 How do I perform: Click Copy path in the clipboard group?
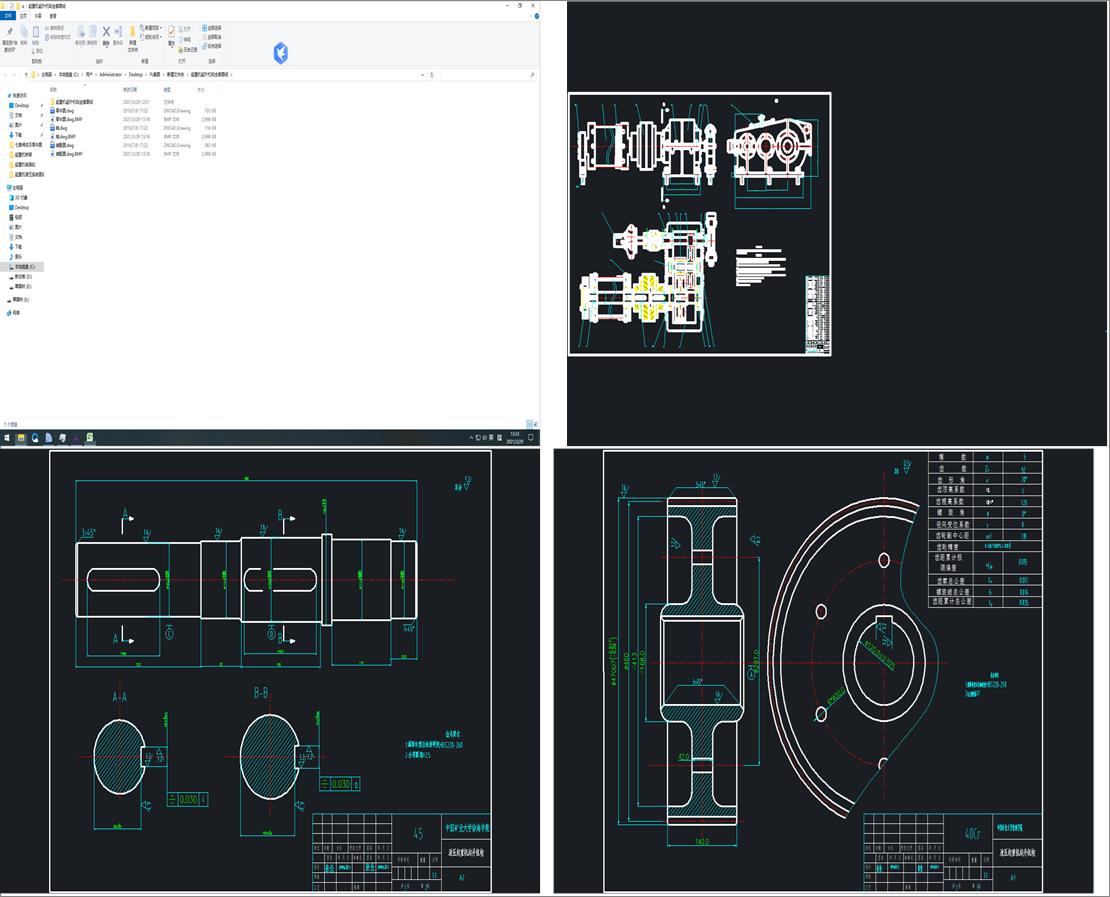(x=57, y=28)
